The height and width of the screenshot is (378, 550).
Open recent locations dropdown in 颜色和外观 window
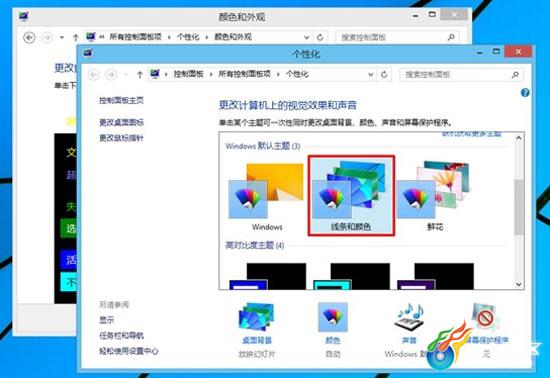62,37
